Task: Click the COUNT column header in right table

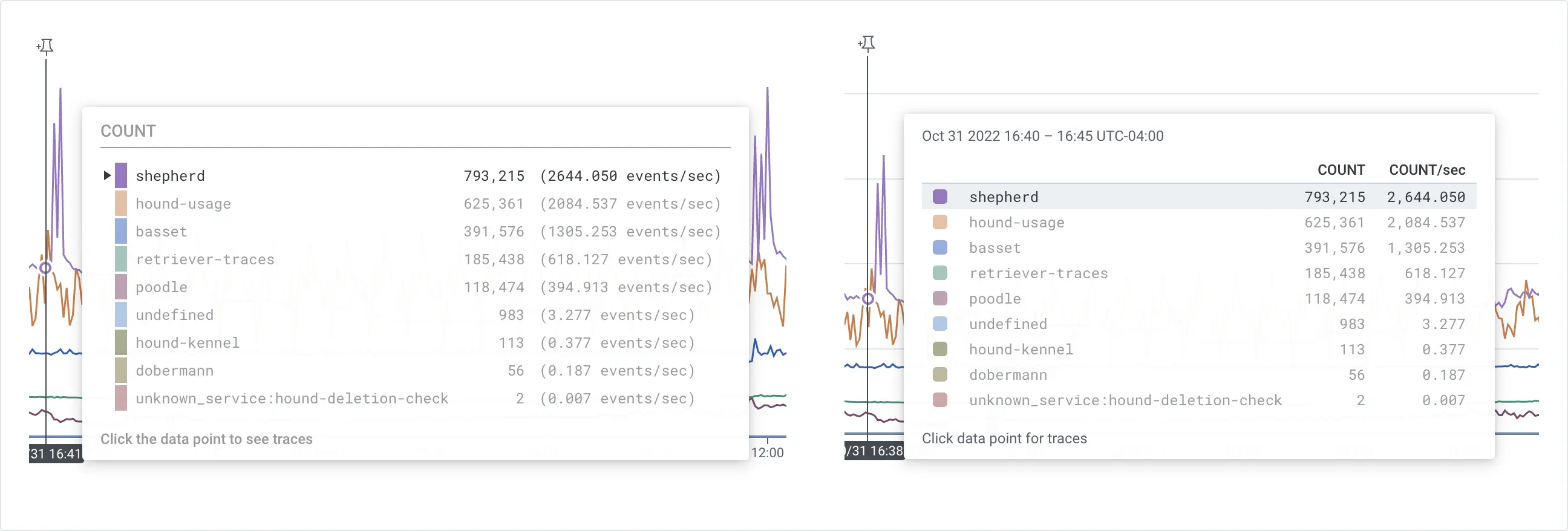Action: (x=1341, y=171)
